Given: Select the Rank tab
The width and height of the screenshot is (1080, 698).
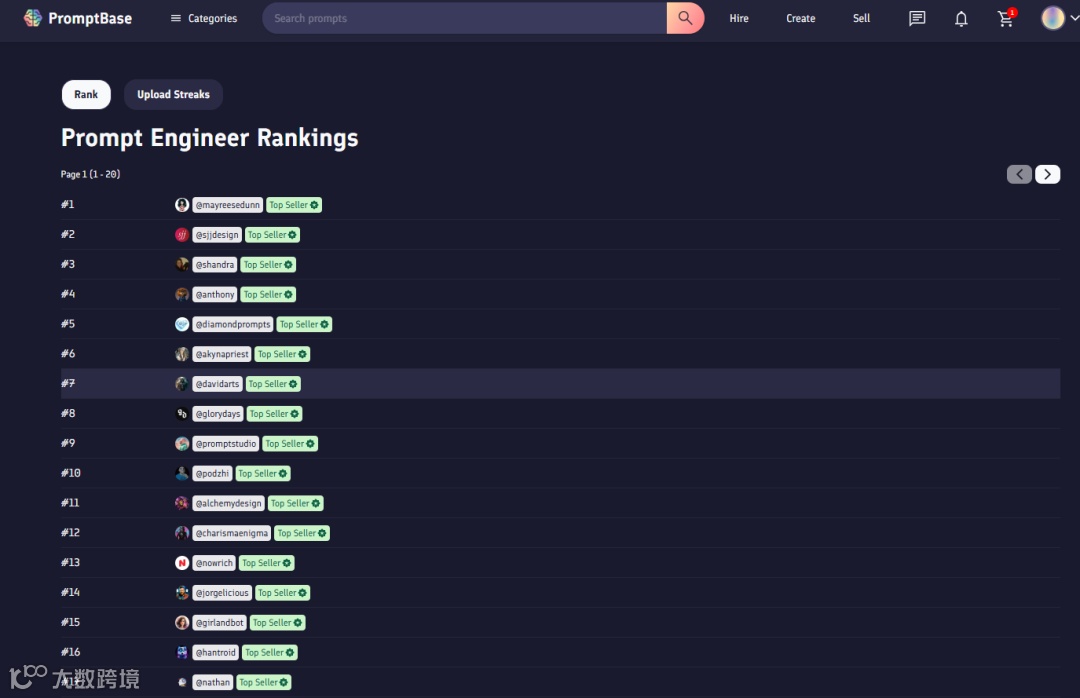Looking at the screenshot, I should [x=86, y=94].
